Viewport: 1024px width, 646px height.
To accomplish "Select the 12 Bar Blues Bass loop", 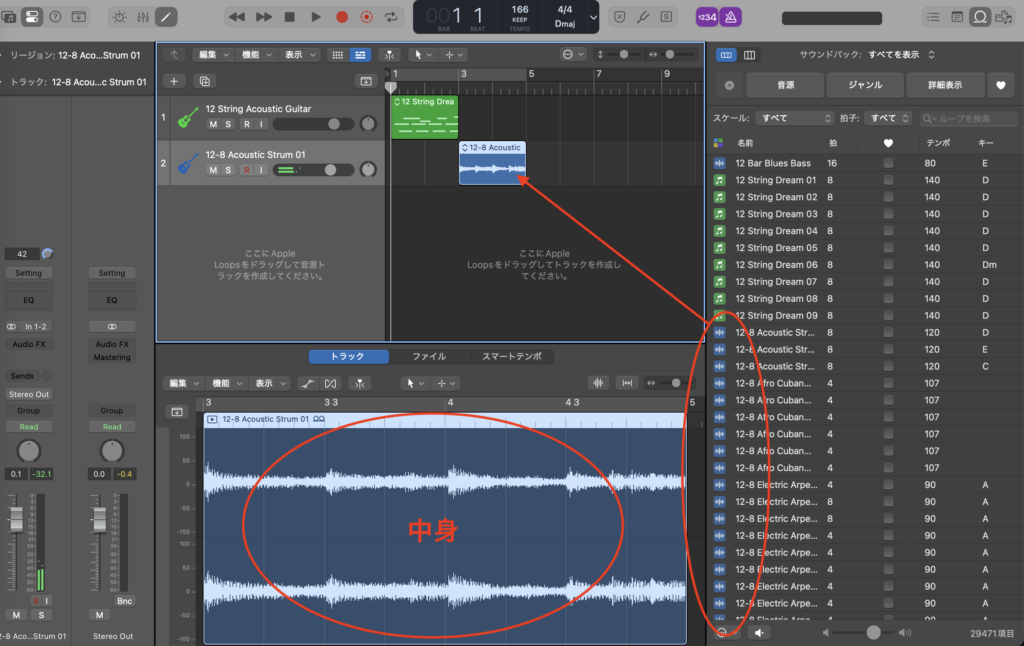I will [775, 163].
